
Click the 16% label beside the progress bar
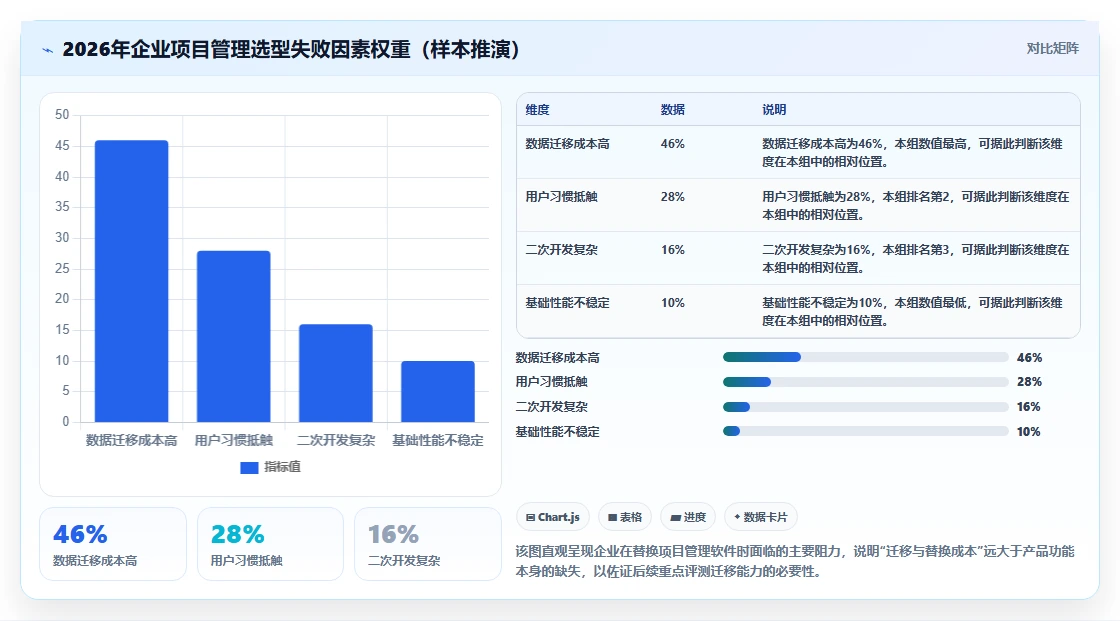[x=1029, y=407]
